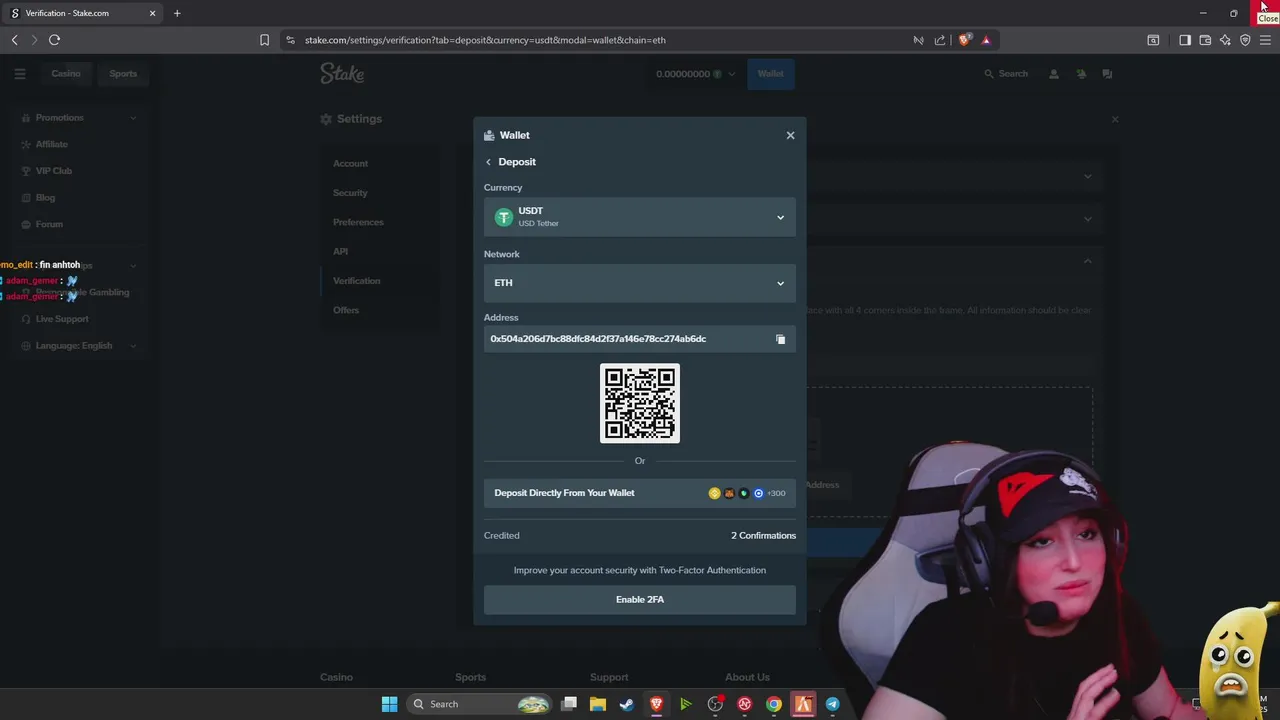Bookmark this page in Brave
The image size is (1280, 720).
tap(264, 40)
